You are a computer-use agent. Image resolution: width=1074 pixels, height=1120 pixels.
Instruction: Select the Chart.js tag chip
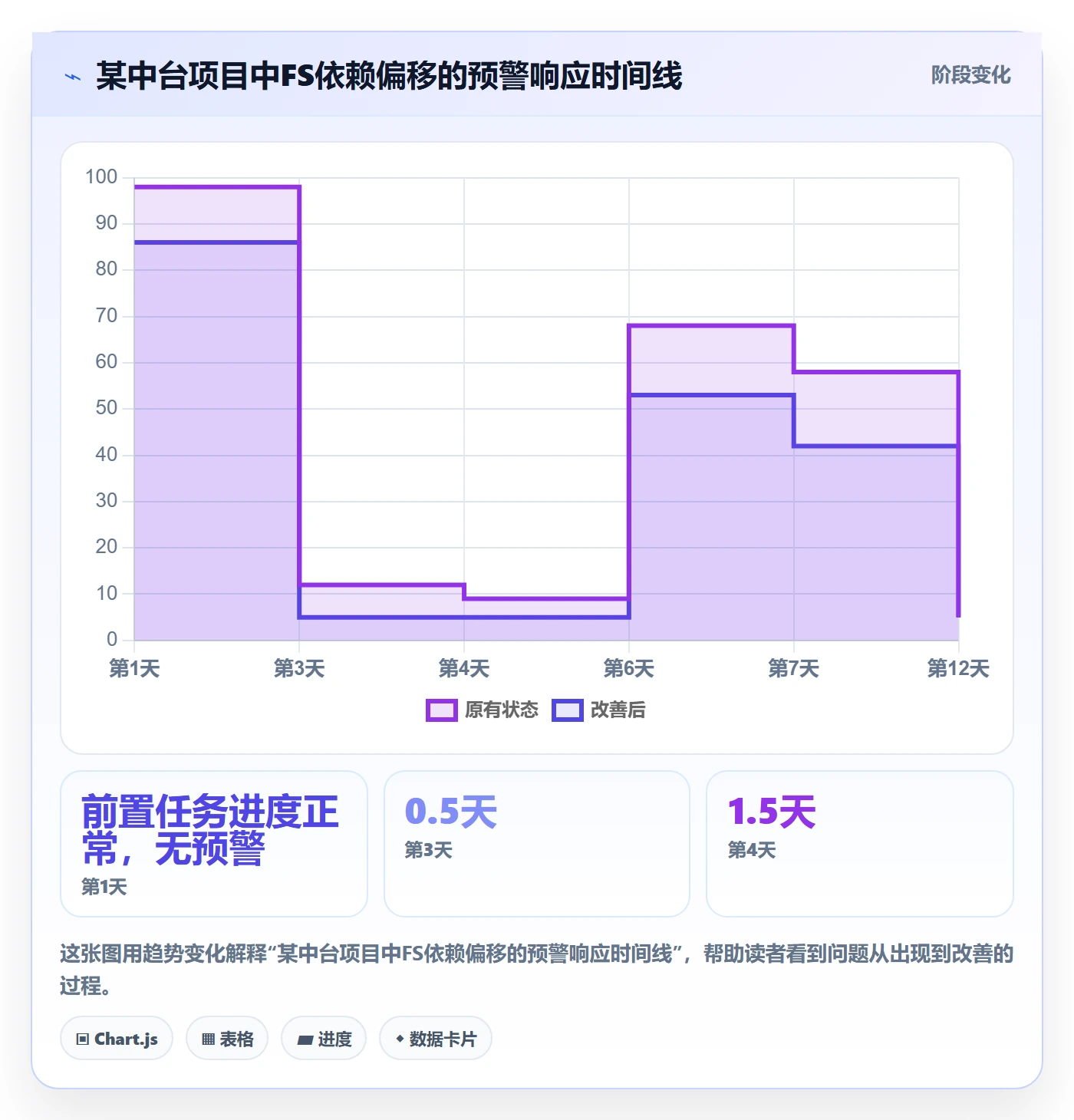(x=117, y=1039)
